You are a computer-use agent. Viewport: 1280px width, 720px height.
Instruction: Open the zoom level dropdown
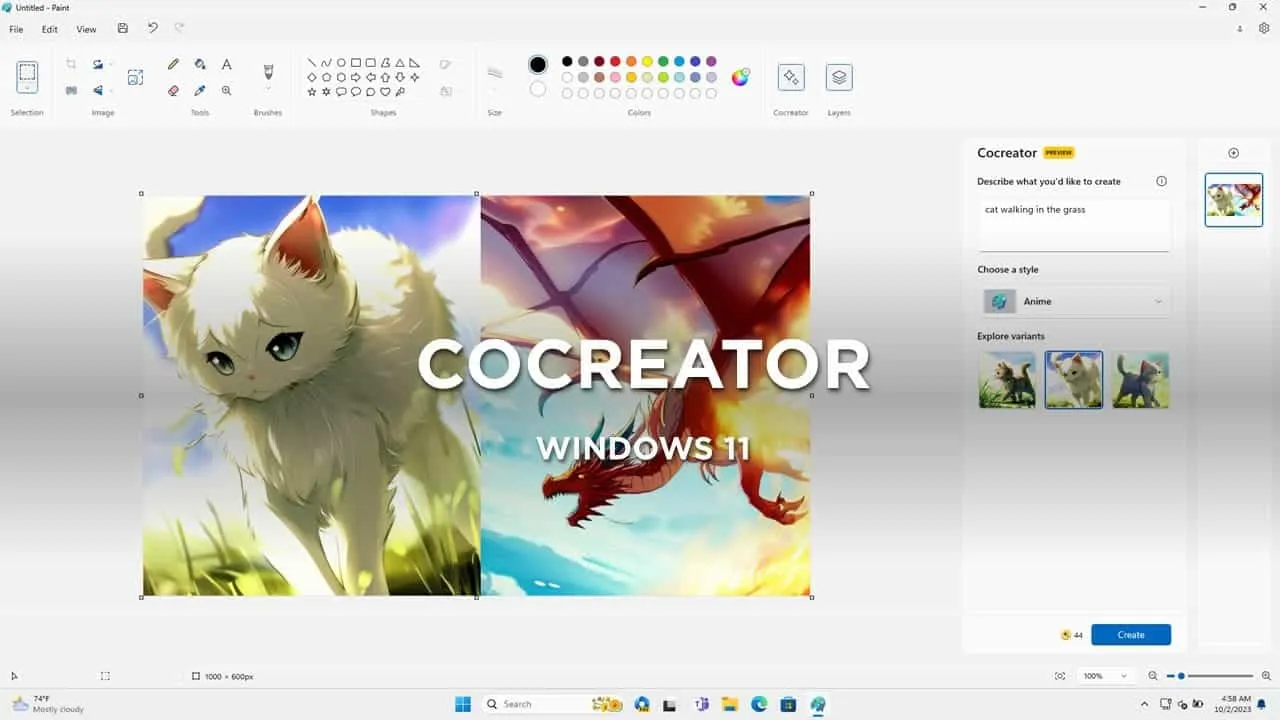tap(1104, 675)
